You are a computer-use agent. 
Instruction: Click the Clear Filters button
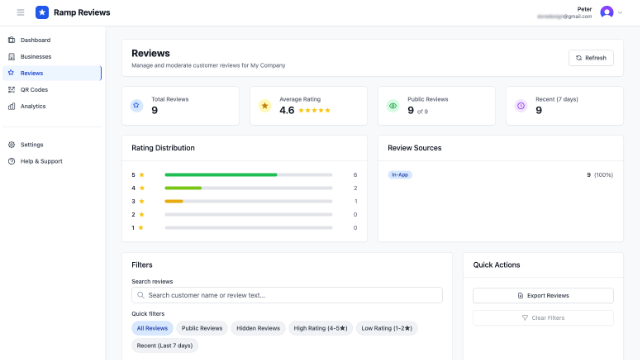coord(543,318)
